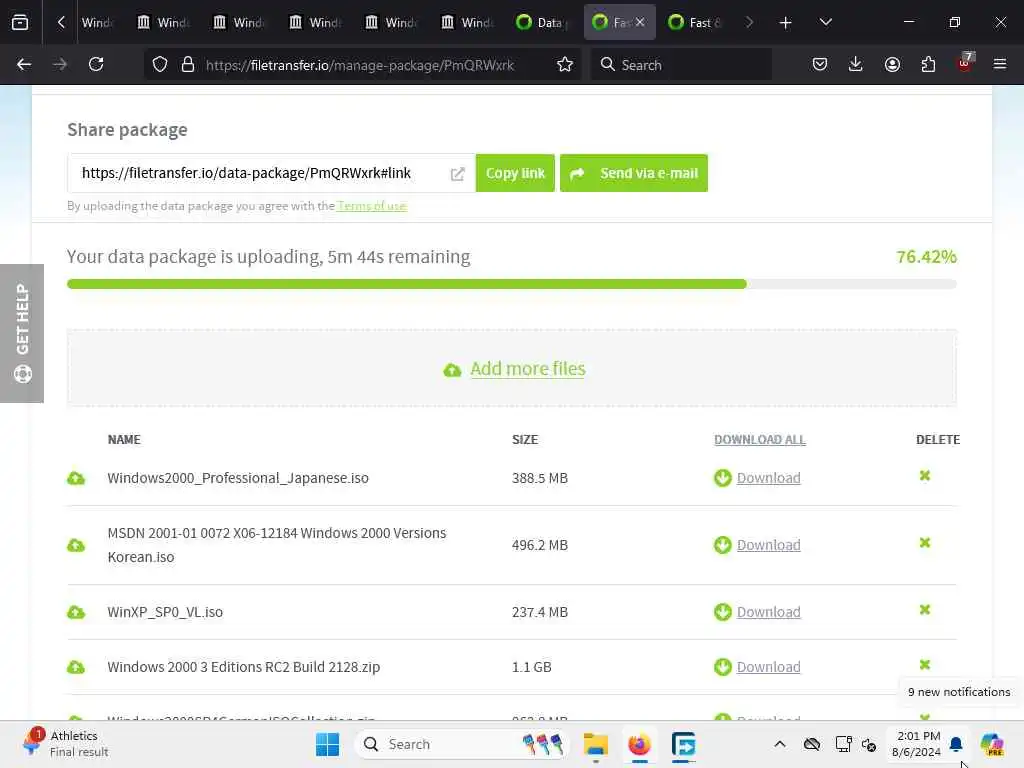Viewport: 1024px width, 768px height.
Task: Click cloud icon beside Japanese.iso file
Action: pos(76,478)
